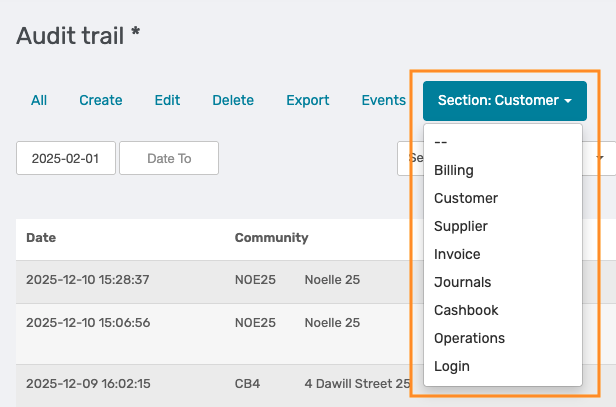This screenshot has height=407, width=616.
Task: Select Billing from the section list
Action: click(x=454, y=170)
